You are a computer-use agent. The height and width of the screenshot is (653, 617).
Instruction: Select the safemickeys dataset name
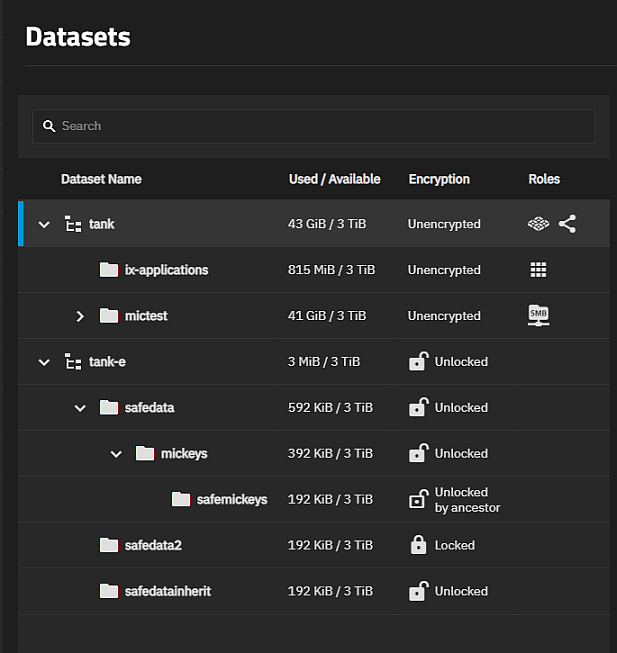pyautogui.click(x=232, y=499)
